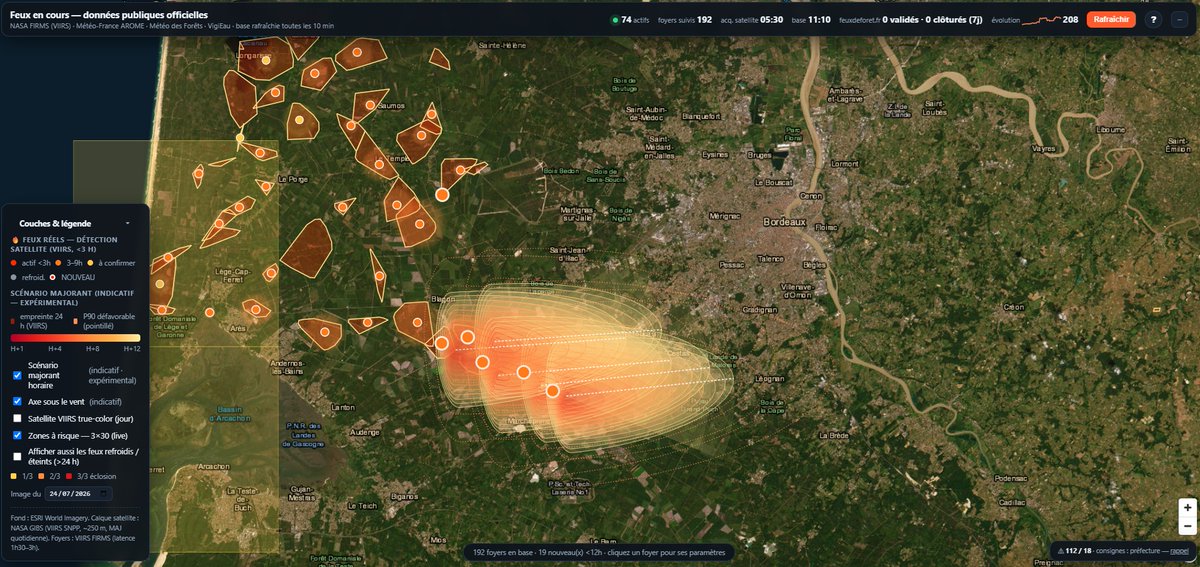Click the H+1 to H+12 gradient bar
The image size is (1200, 567).
pos(75,339)
